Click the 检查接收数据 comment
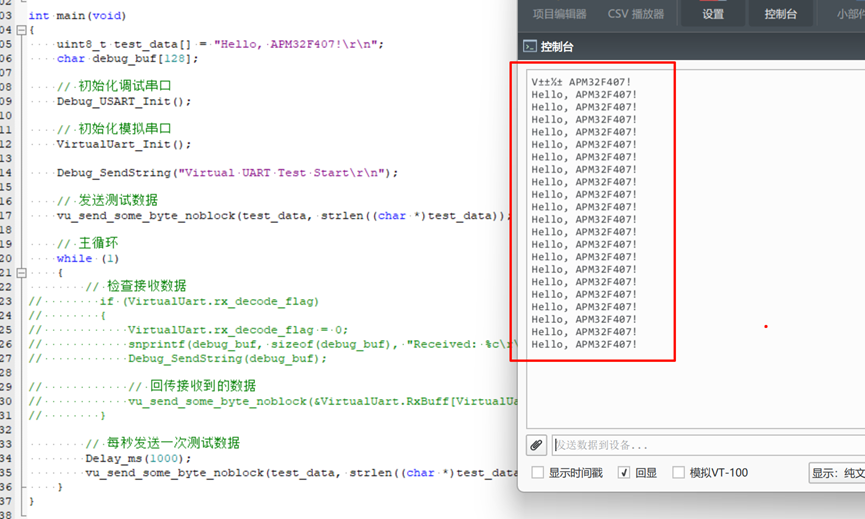 pos(136,286)
